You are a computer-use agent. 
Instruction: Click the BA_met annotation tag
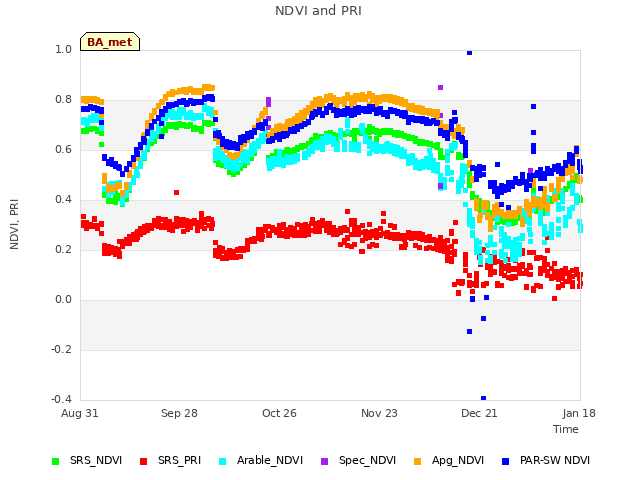110,42
